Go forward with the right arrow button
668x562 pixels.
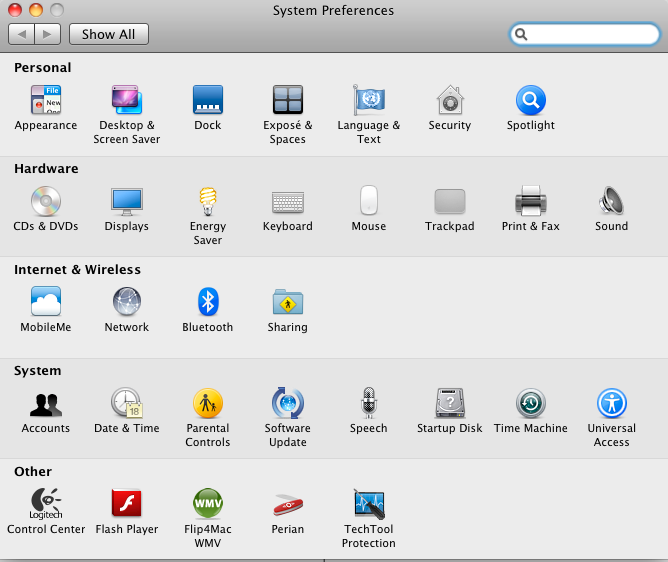point(47,34)
